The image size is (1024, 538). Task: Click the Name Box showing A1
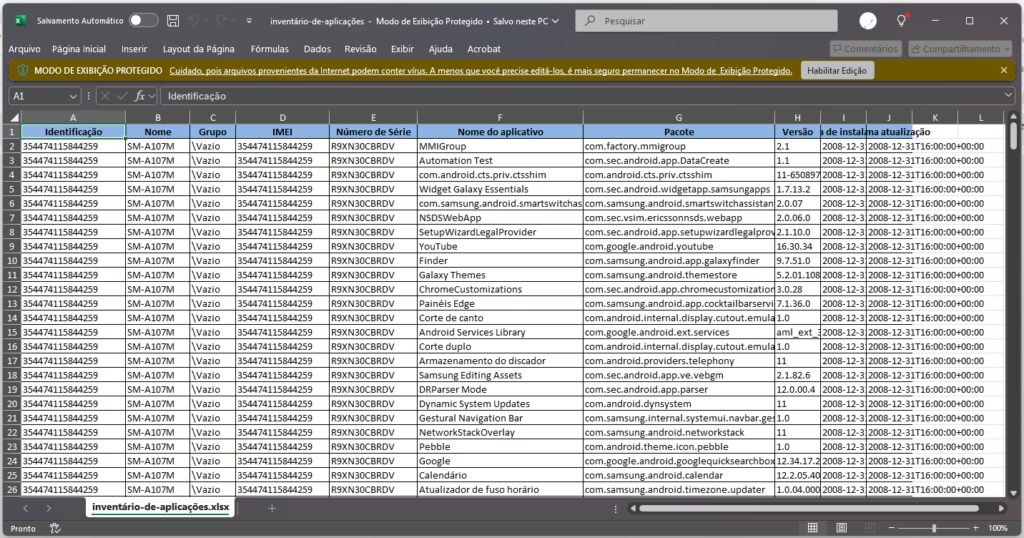[x=38, y=96]
